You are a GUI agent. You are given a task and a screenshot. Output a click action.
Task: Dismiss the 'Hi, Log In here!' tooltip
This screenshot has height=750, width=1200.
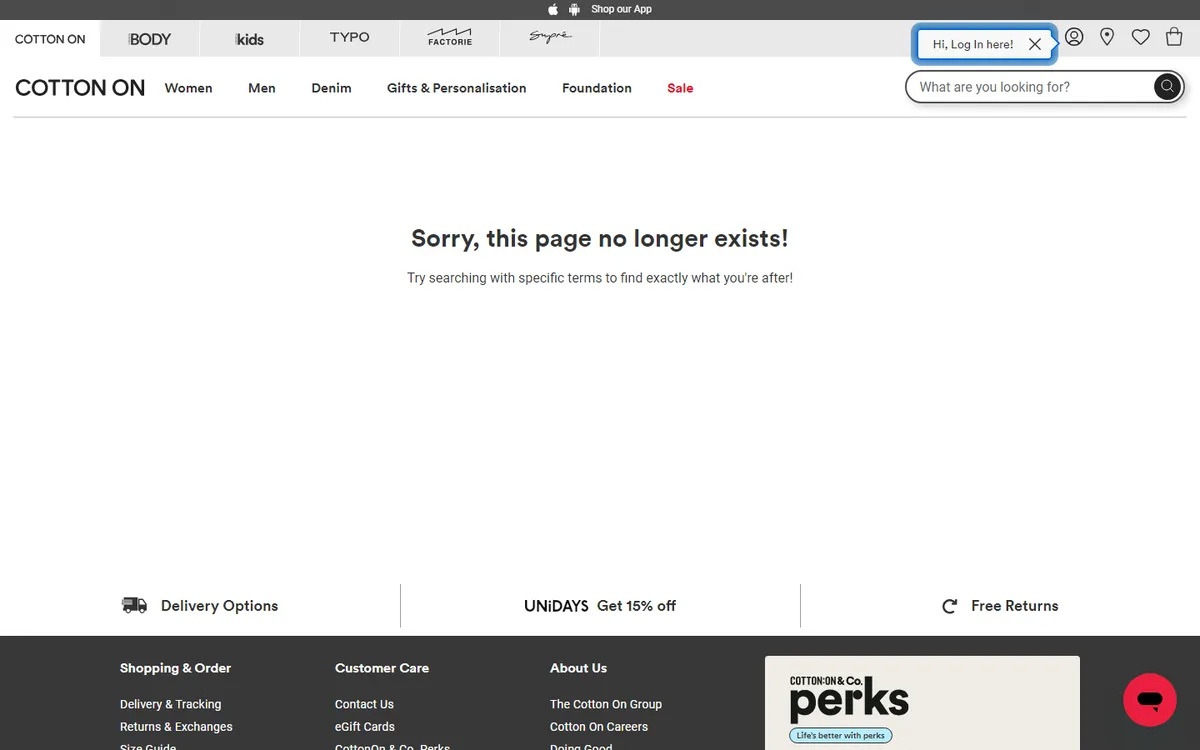point(1035,44)
